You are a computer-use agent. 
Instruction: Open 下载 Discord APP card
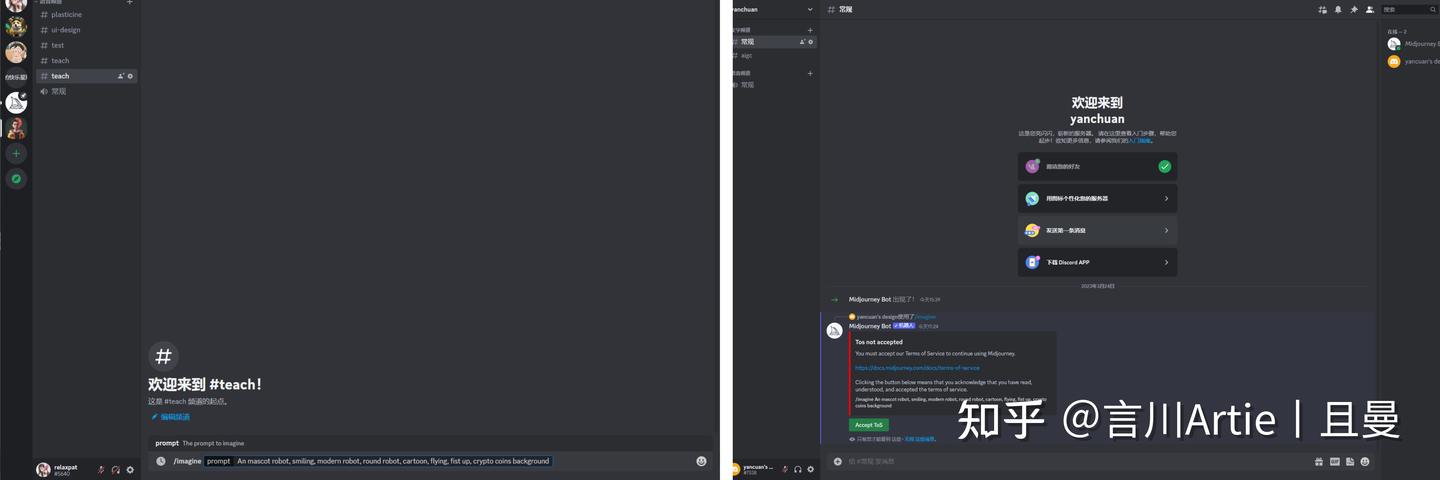[x=1097, y=262]
